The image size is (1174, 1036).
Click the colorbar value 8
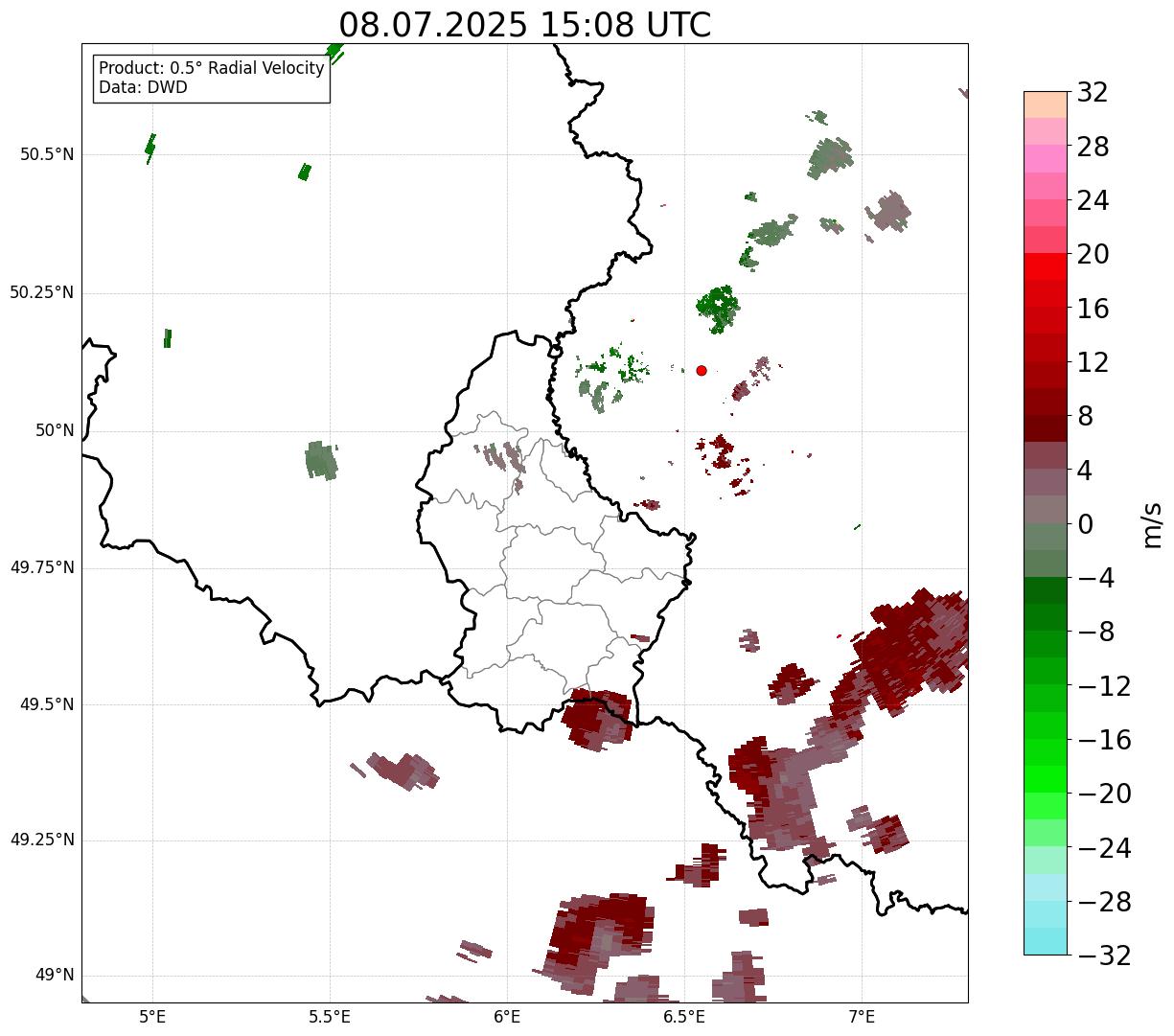point(1085,416)
